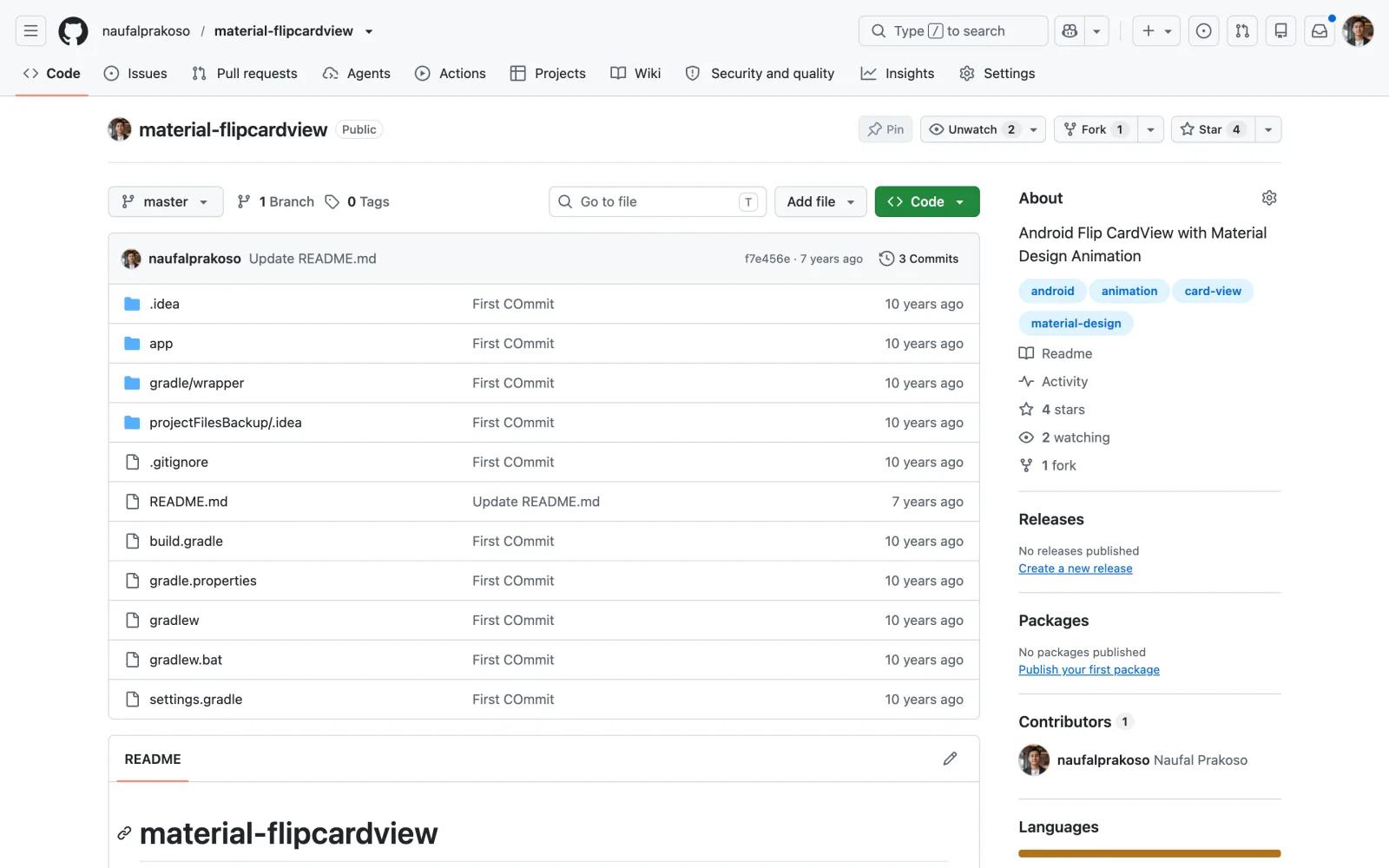
Task: Open the Projects tab
Action: click(x=548, y=74)
